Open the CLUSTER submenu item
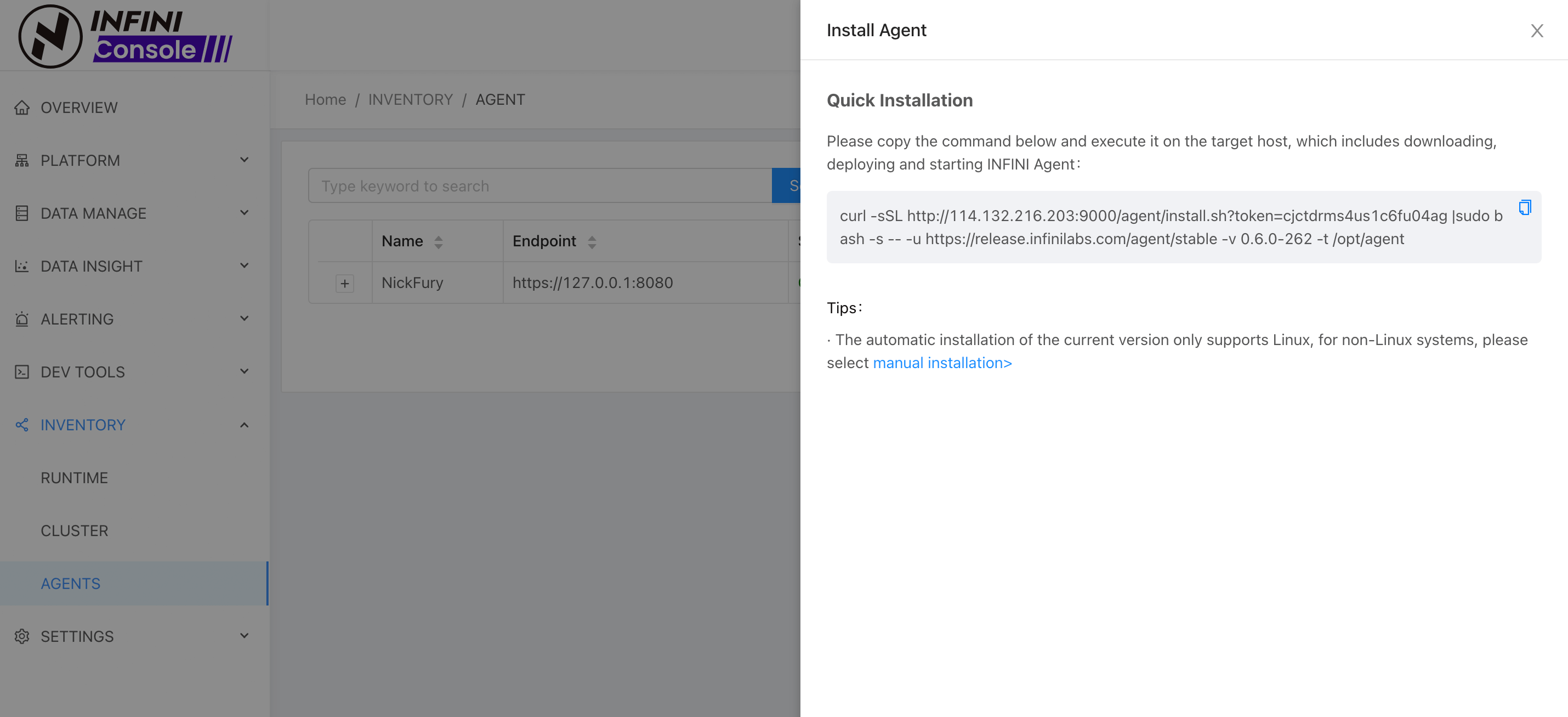 click(74, 530)
